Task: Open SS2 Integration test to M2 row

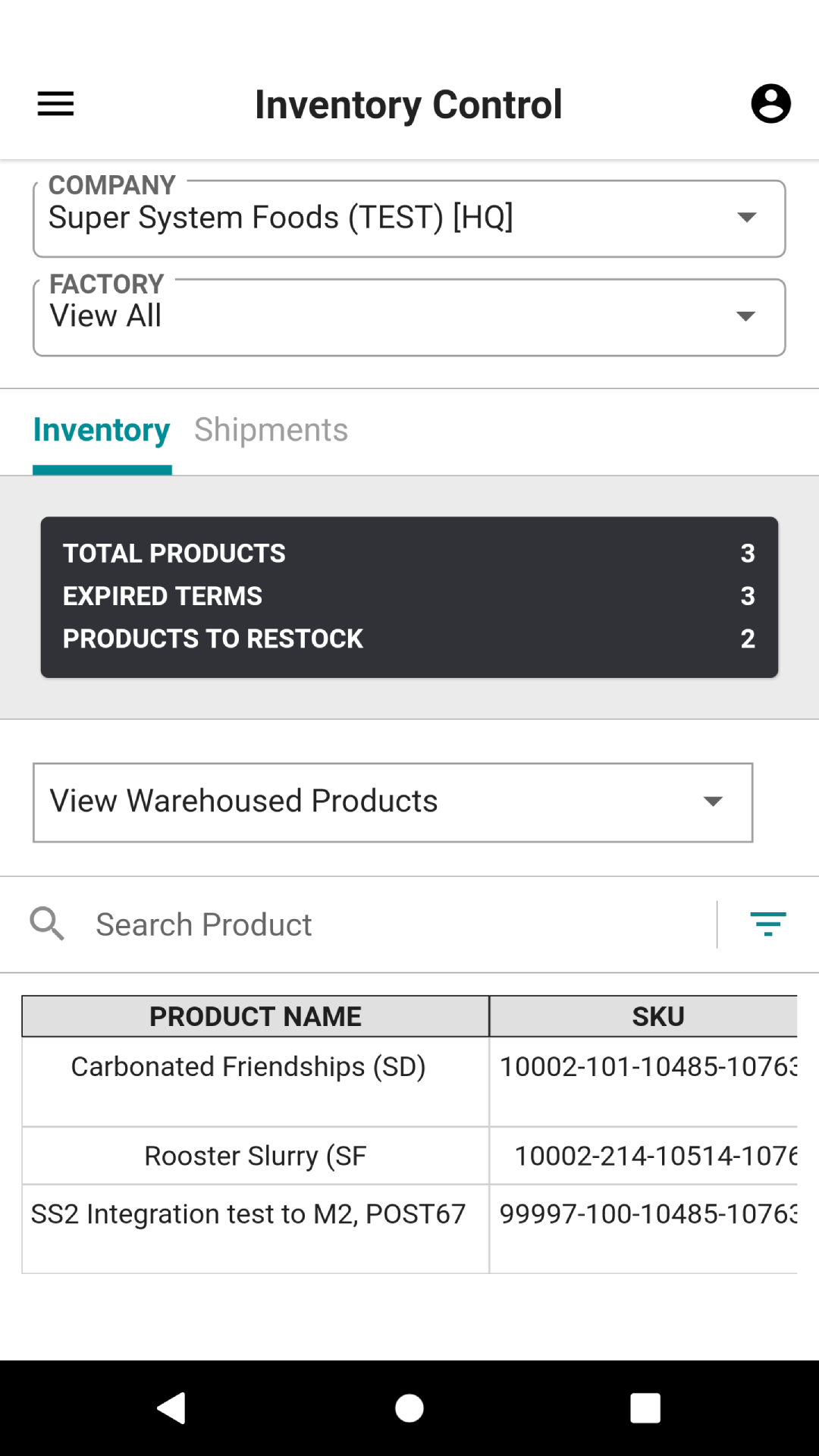Action: (x=409, y=1228)
